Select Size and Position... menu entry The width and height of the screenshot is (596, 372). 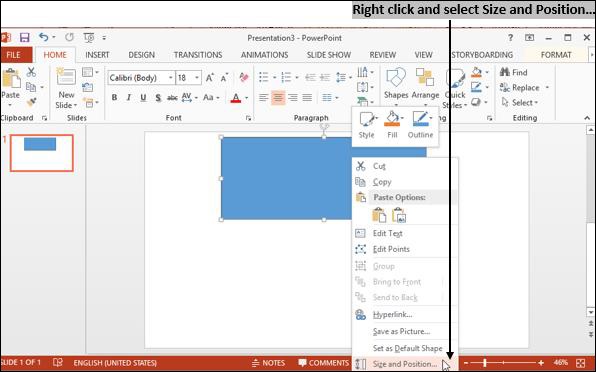click(x=405, y=364)
